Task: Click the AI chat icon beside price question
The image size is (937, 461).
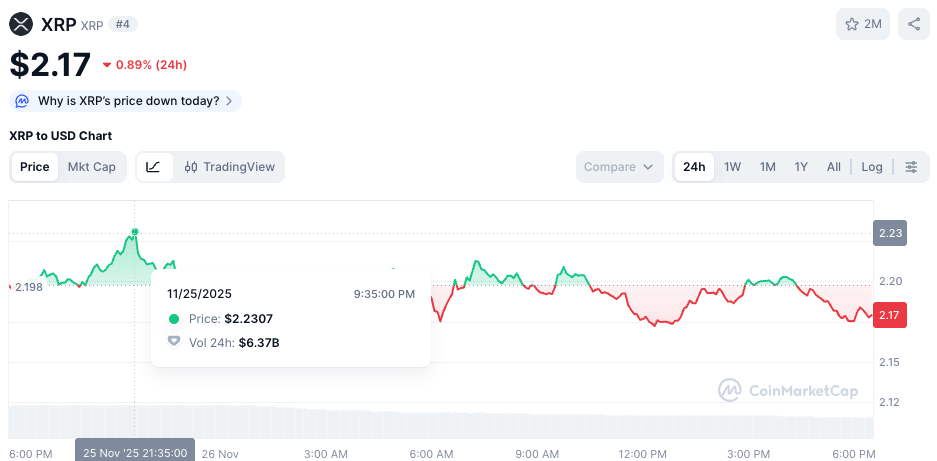Action: click(23, 101)
